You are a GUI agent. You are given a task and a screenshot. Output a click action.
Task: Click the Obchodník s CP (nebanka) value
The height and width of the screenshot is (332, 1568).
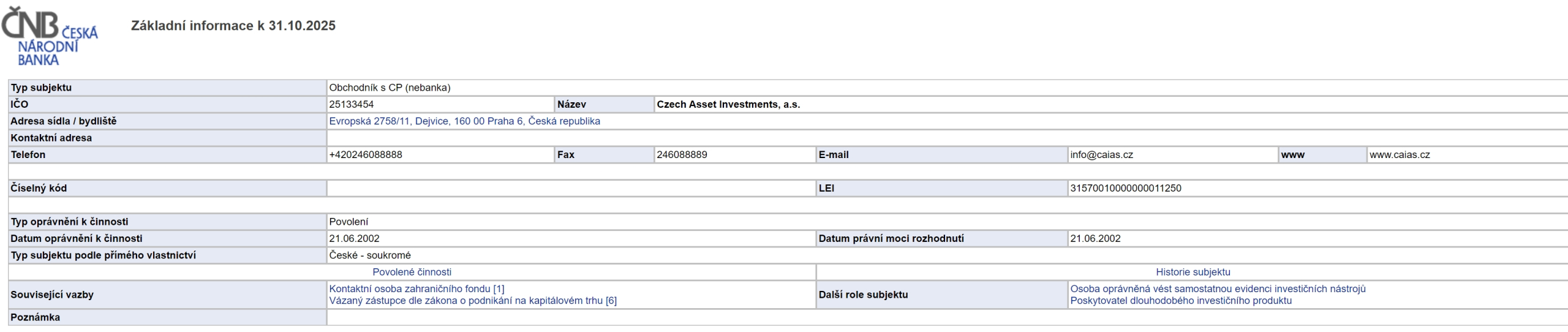tap(390, 88)
